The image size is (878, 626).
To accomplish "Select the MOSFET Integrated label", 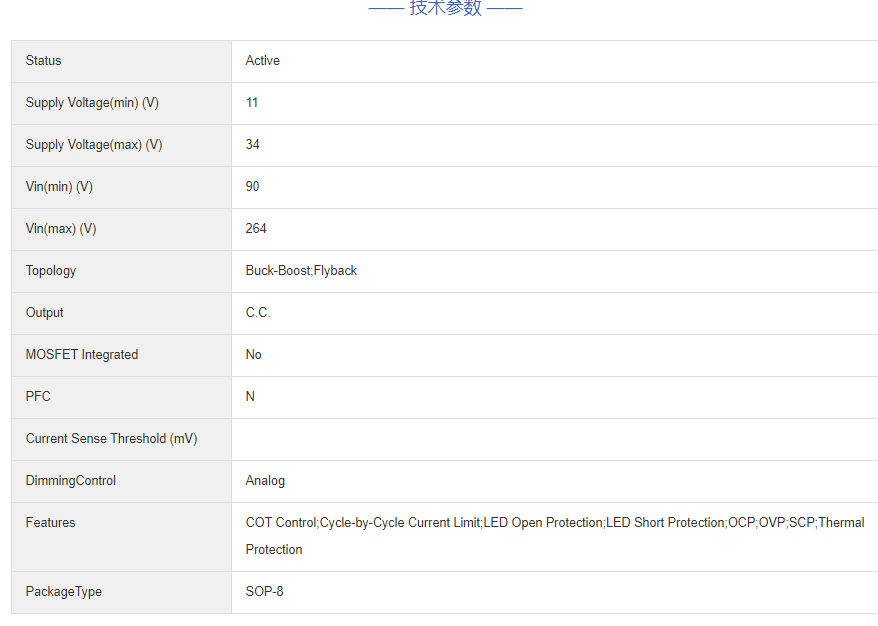I will (x=82, y=355).
